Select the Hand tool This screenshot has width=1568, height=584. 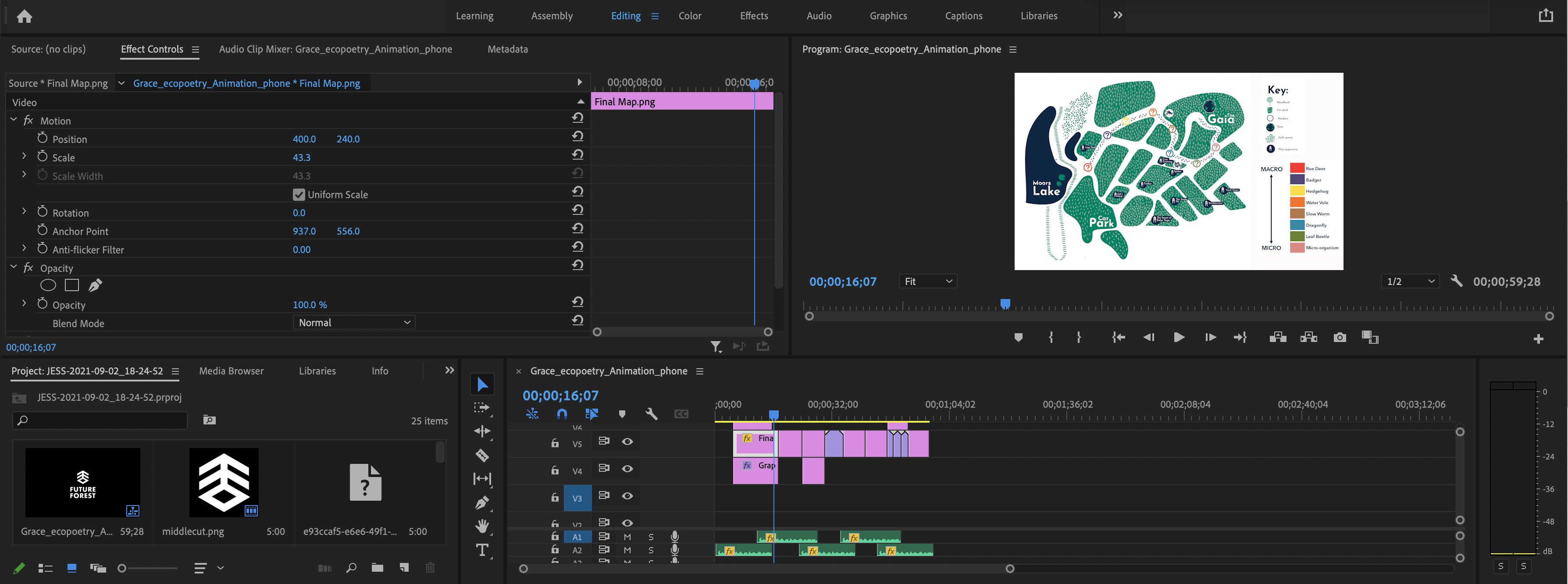pos(482,526)
